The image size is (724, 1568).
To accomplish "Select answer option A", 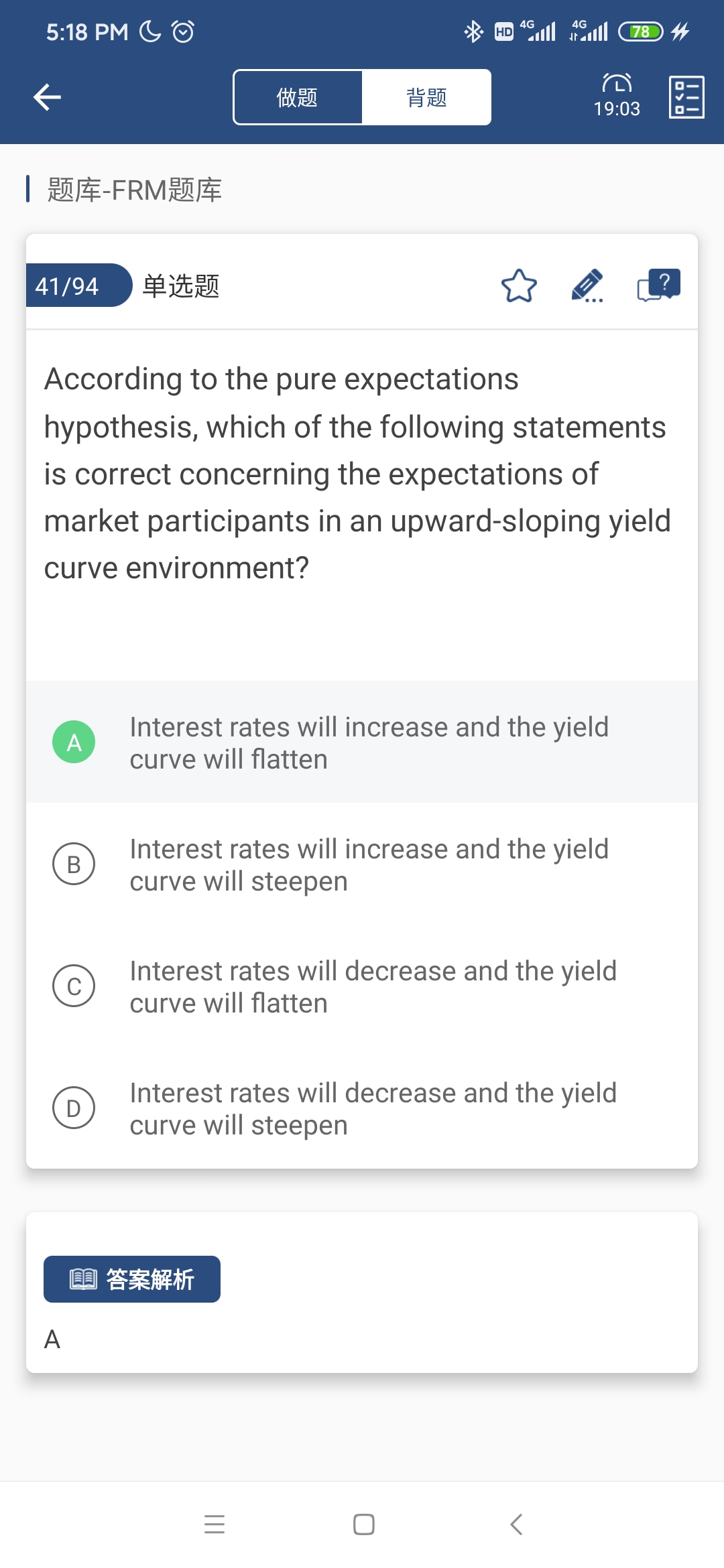I will click(x=74, y=742).
